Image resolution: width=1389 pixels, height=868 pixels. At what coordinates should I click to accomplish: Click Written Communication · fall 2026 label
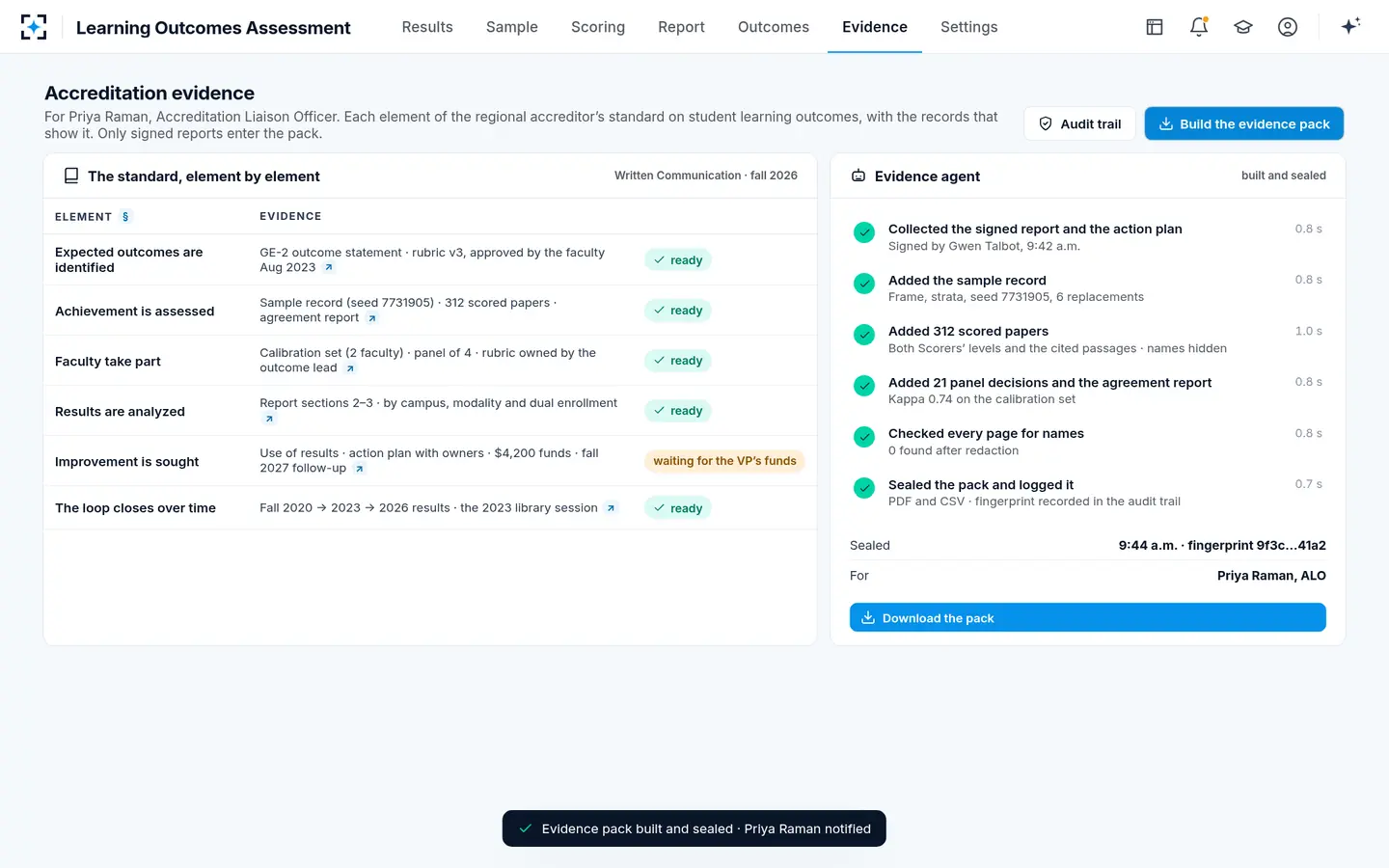[706, 176]
